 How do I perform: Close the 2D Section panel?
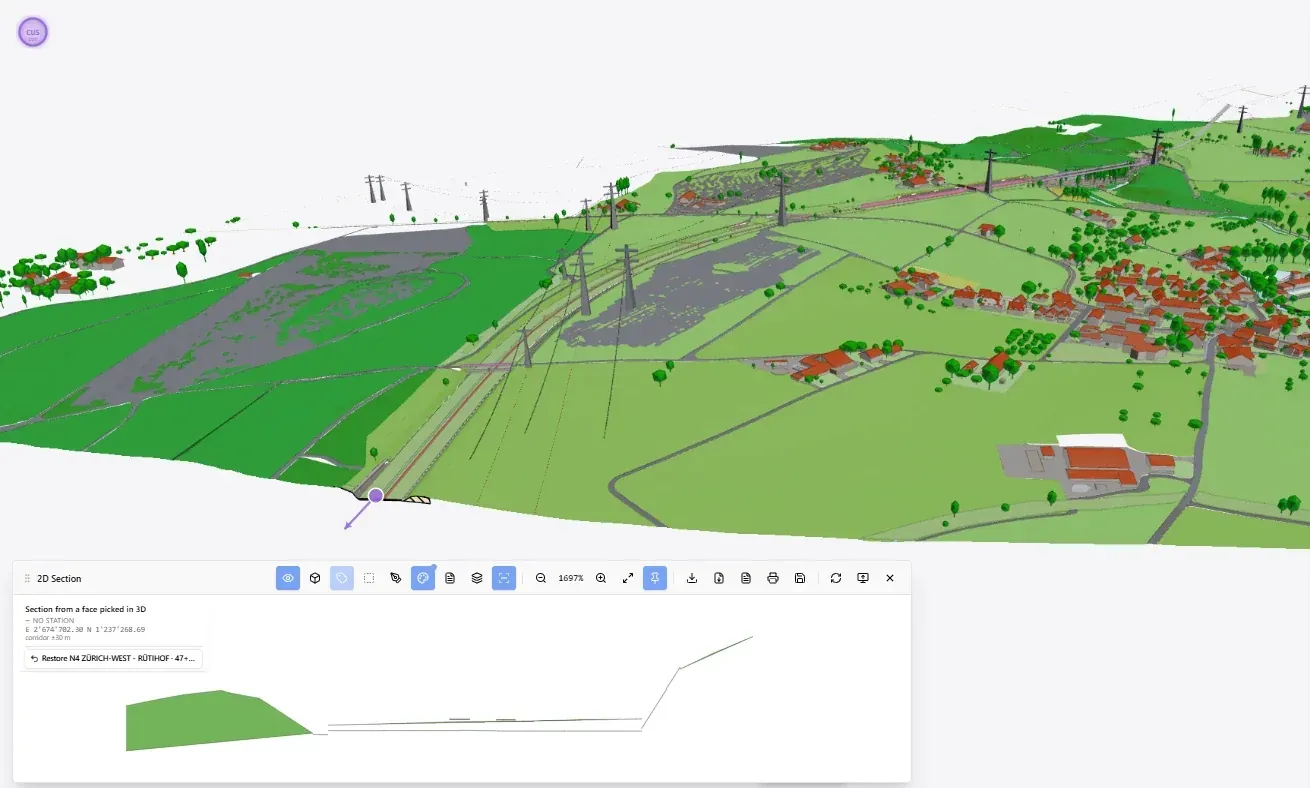point(890,578)
